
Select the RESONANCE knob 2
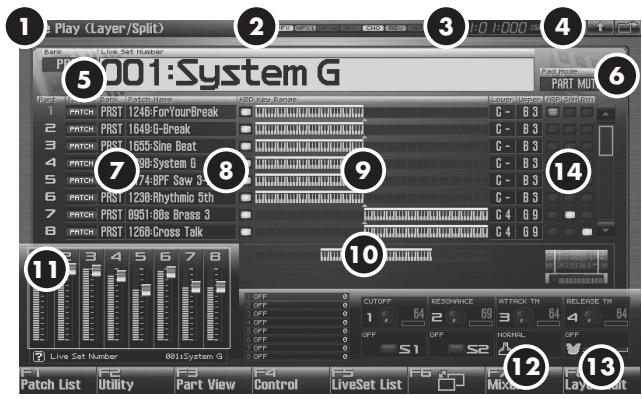455,317
